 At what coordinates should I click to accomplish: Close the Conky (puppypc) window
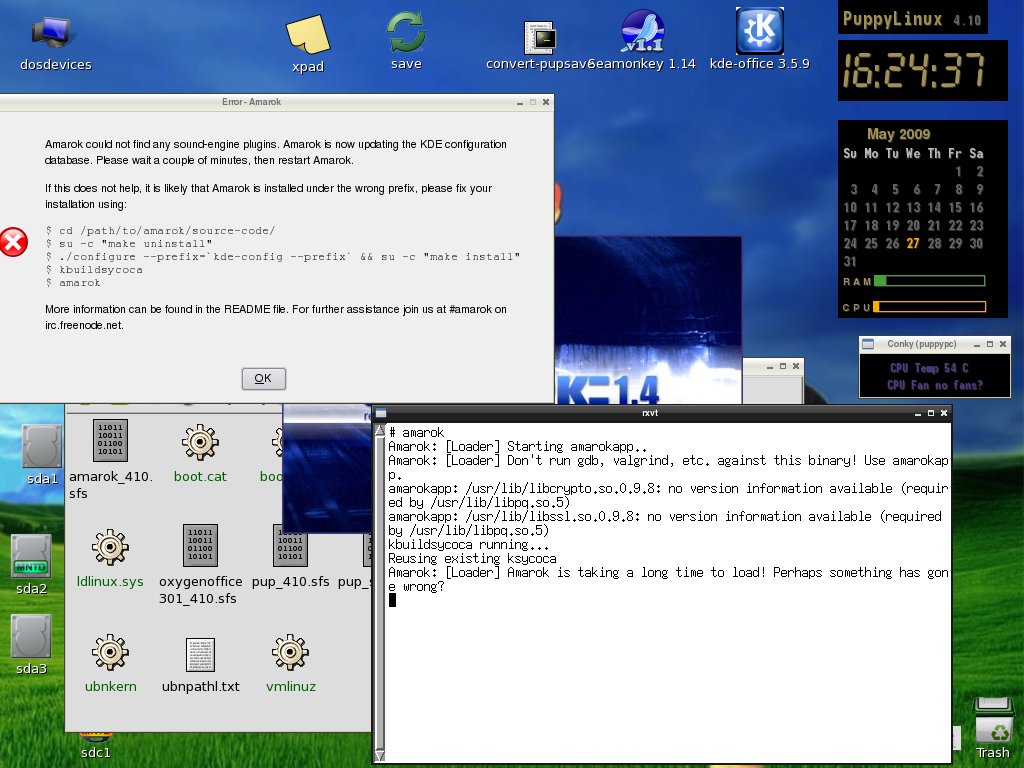click(x=1003, y=344)
